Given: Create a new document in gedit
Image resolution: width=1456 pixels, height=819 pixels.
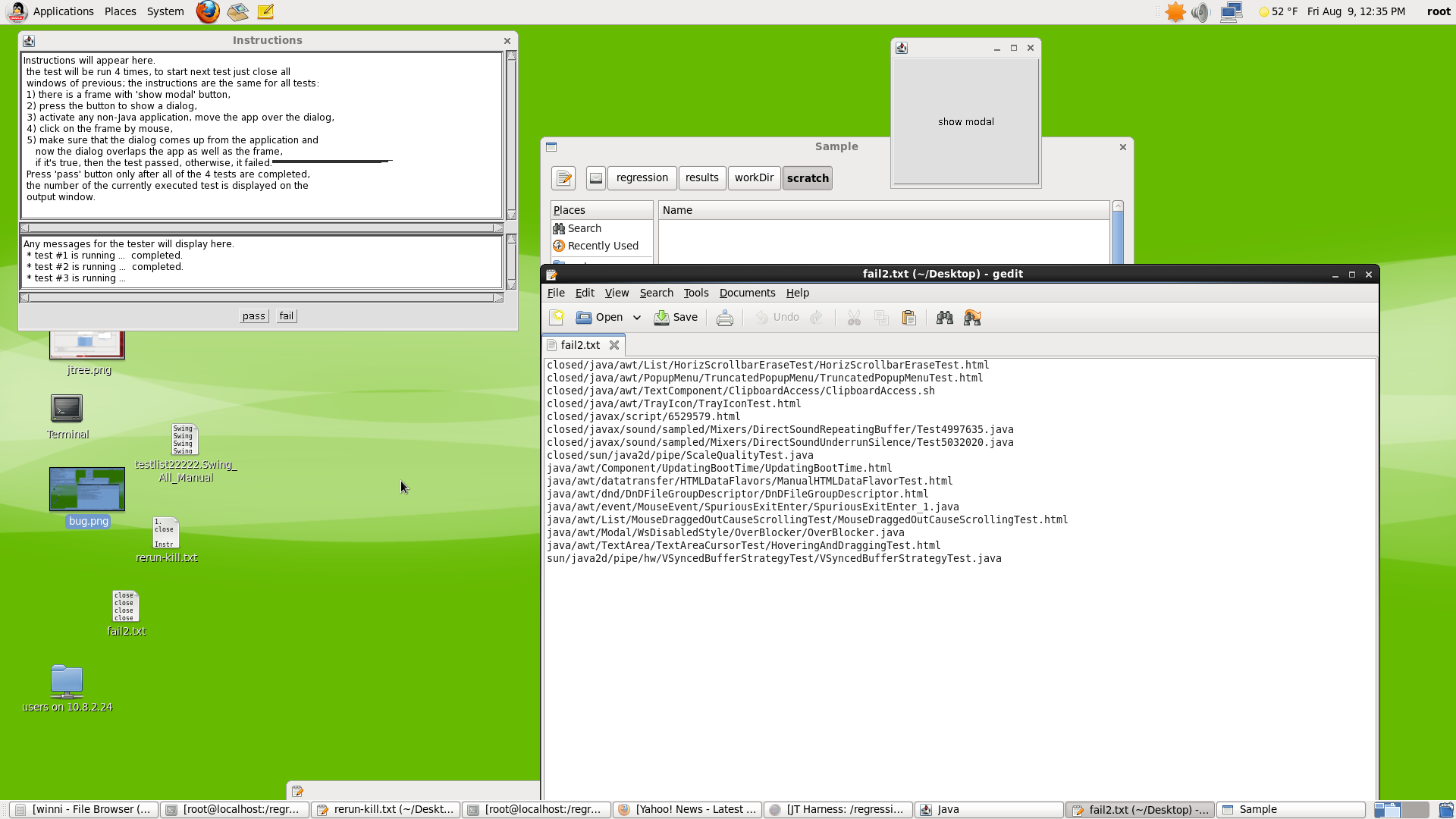Looking at the screenshot, I should point(557,318).
